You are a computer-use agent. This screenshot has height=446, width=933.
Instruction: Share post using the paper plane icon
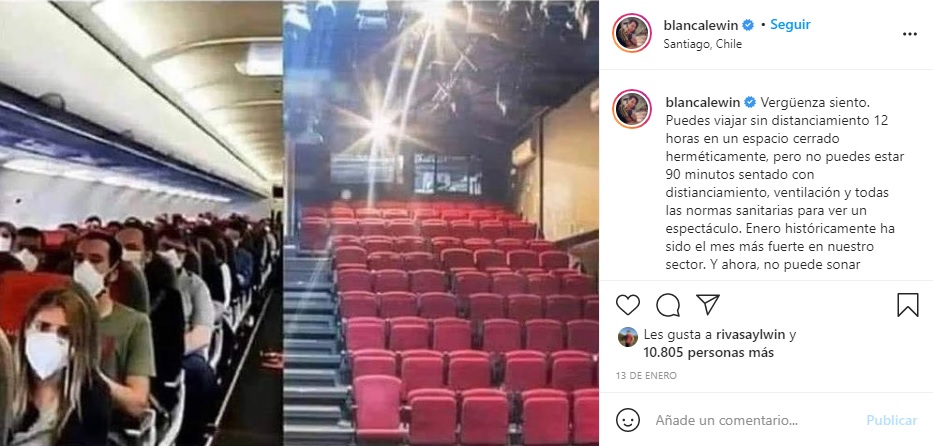[x=708, y=304]
